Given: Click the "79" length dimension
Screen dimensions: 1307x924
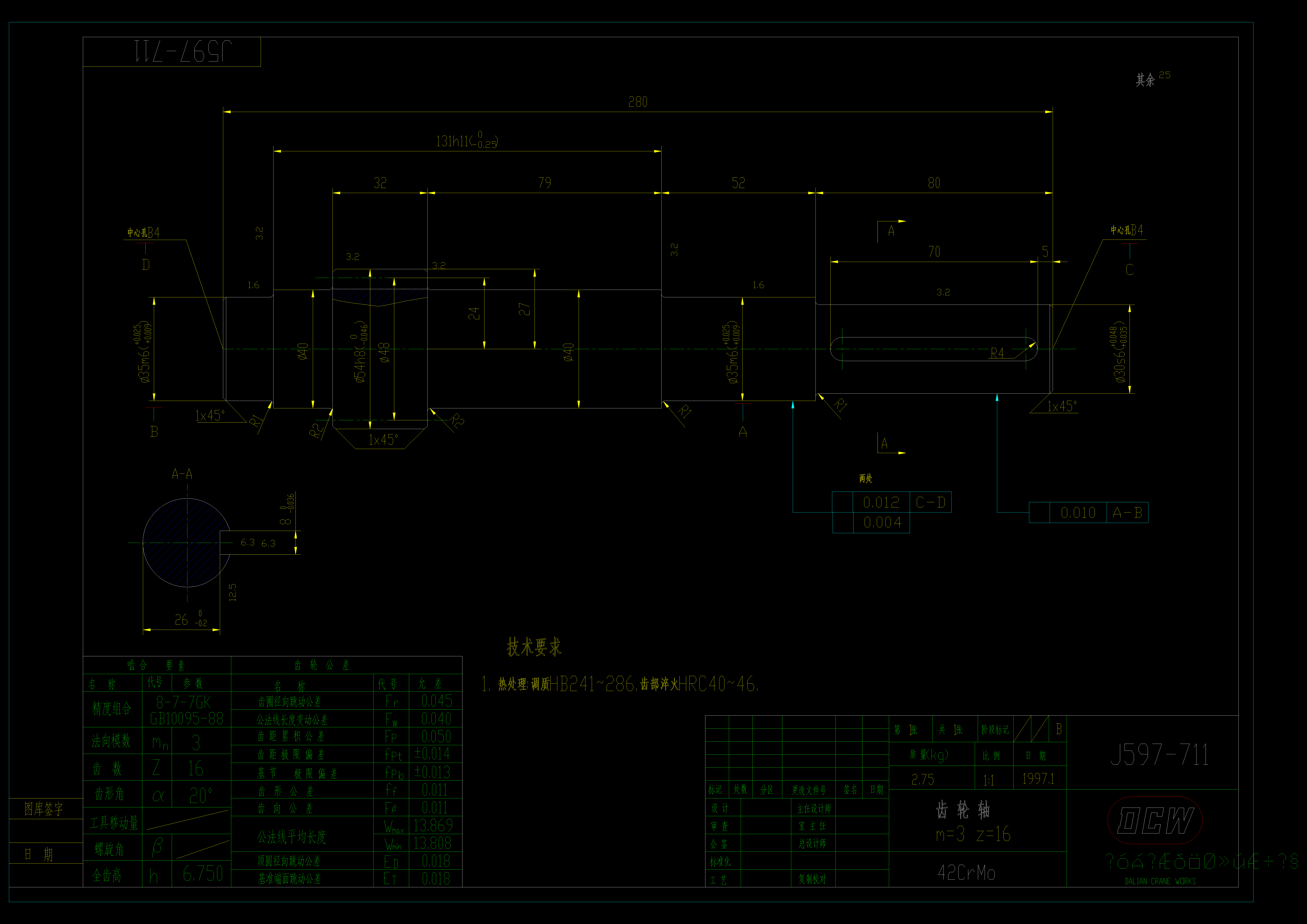Looking at the screenshot, I should 544,183.
